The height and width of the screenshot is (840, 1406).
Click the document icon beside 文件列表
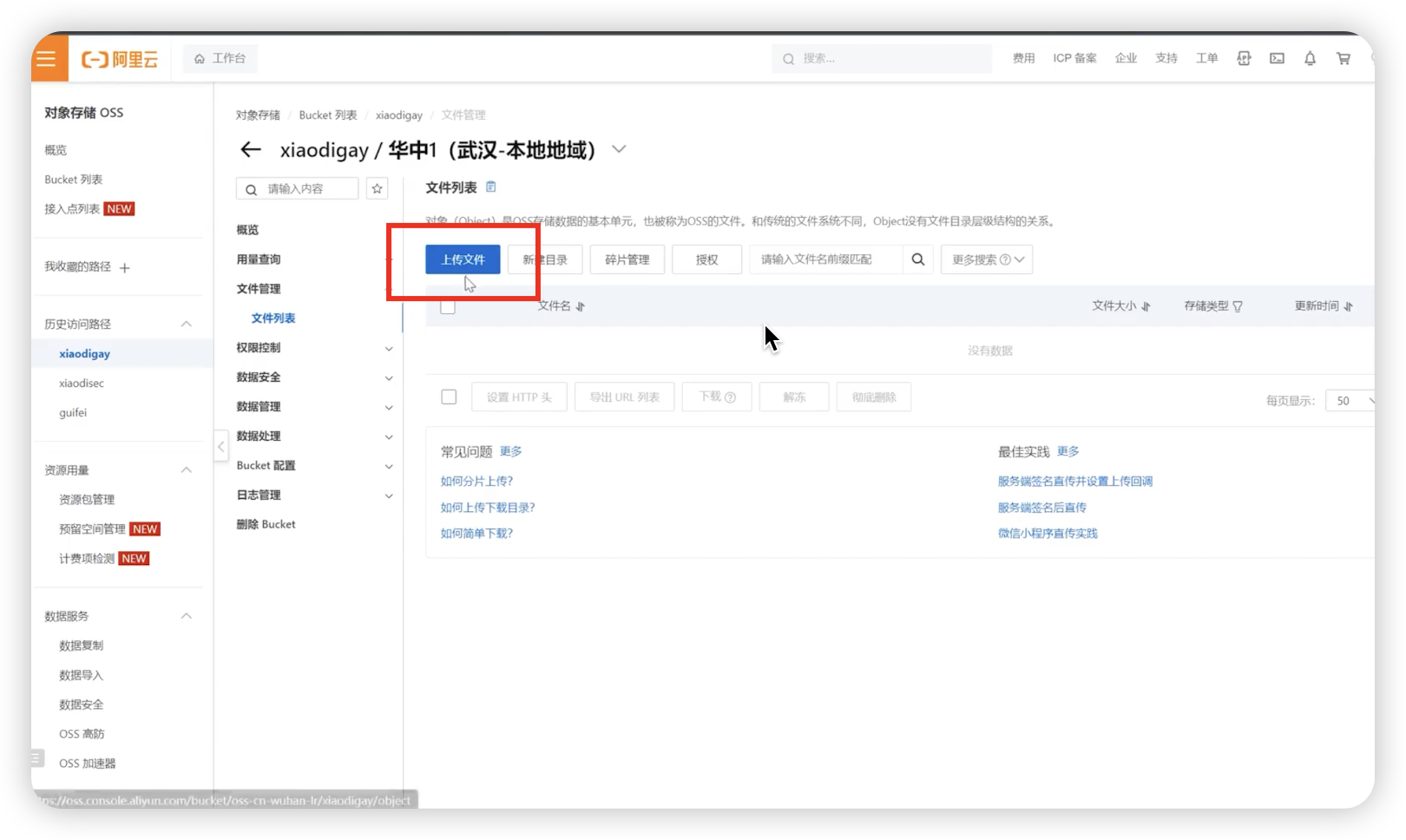[491, 187]
